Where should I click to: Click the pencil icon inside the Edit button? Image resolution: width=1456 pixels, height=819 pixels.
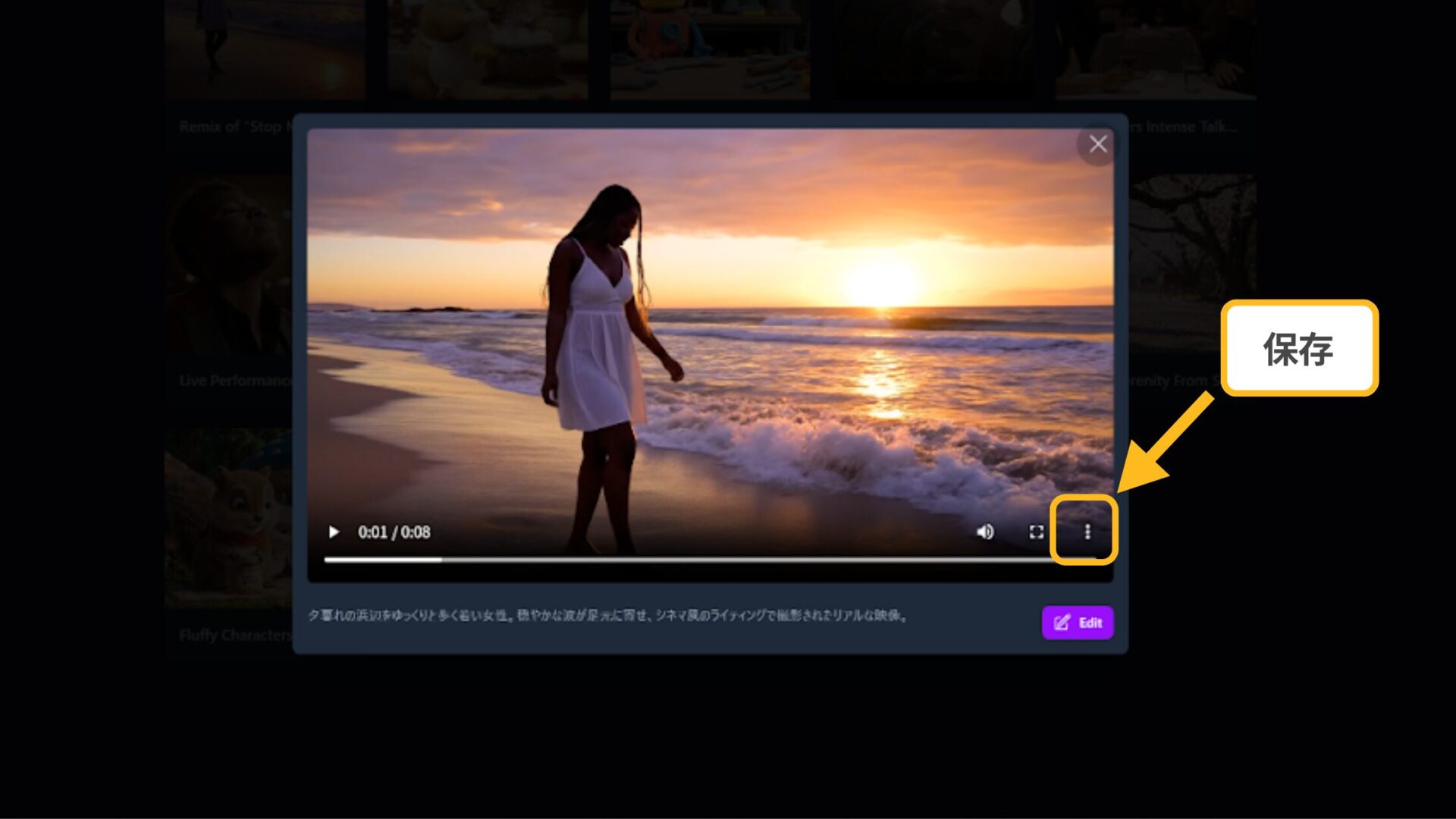pos(1061,622)
